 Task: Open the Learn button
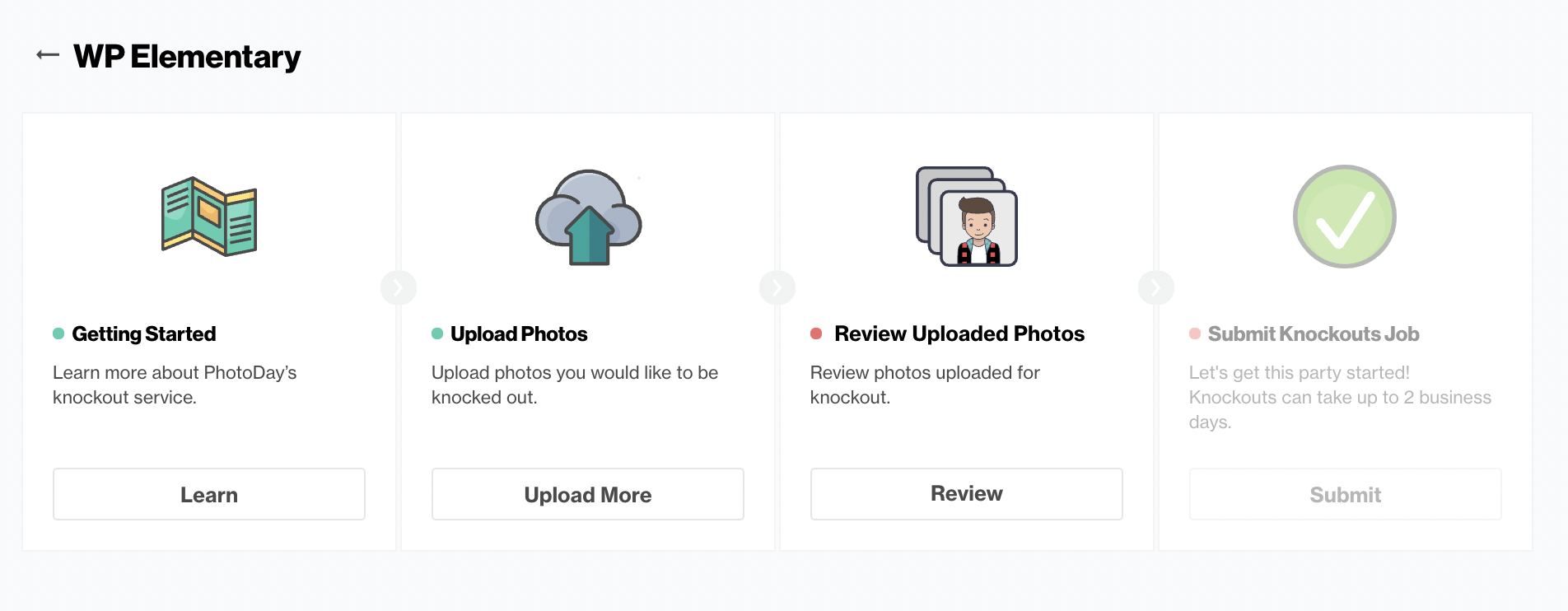tap(209, 494)
